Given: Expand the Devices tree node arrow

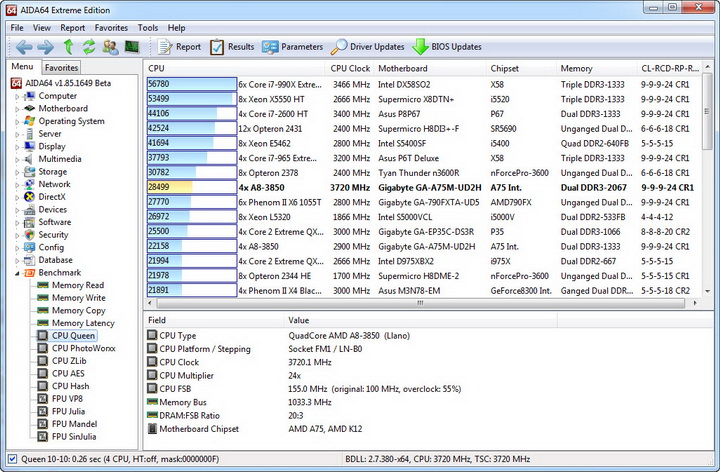Looking at the screenshot, I should [x=17, y=210].
